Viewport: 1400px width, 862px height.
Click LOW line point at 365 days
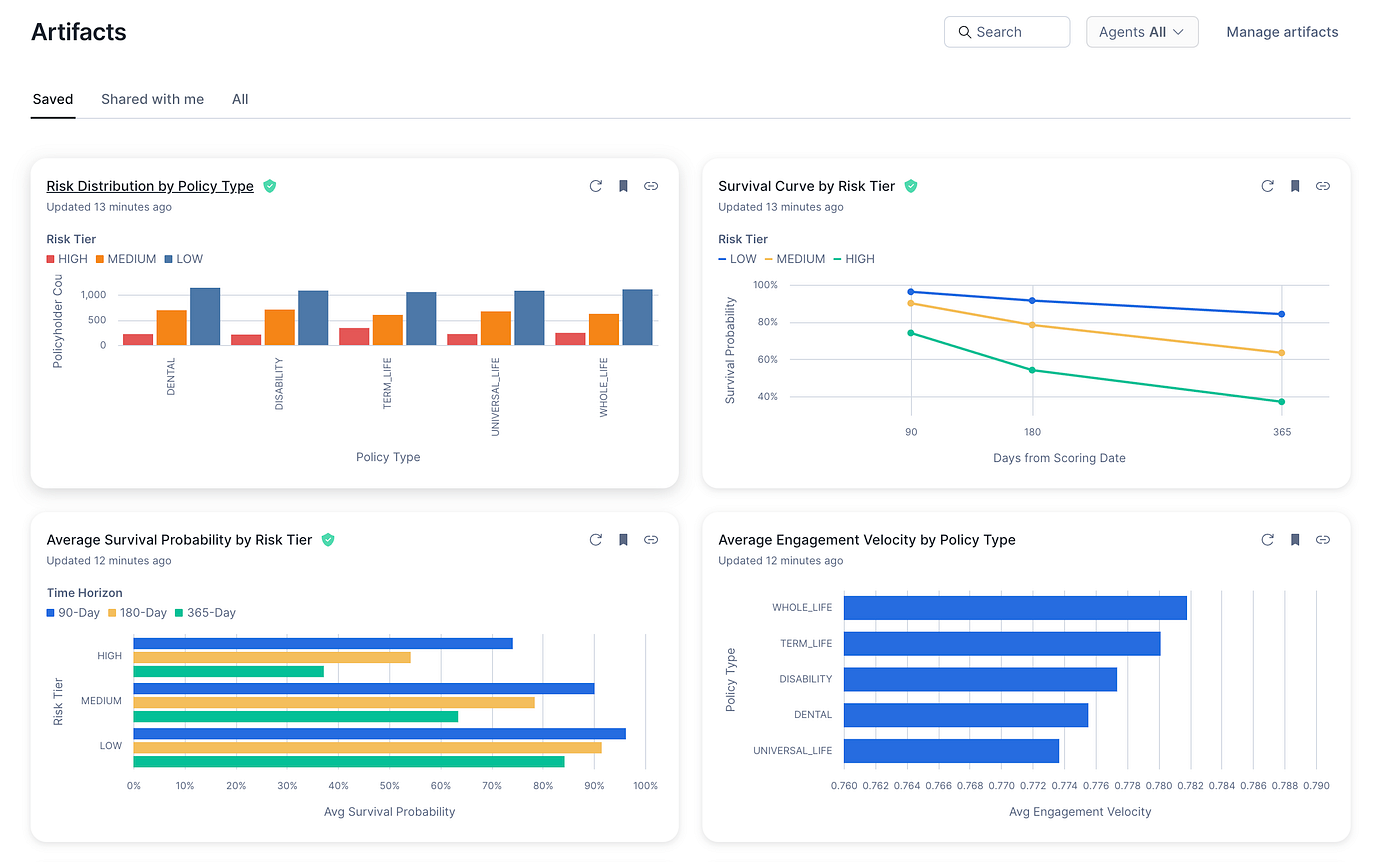point(1282,314)
